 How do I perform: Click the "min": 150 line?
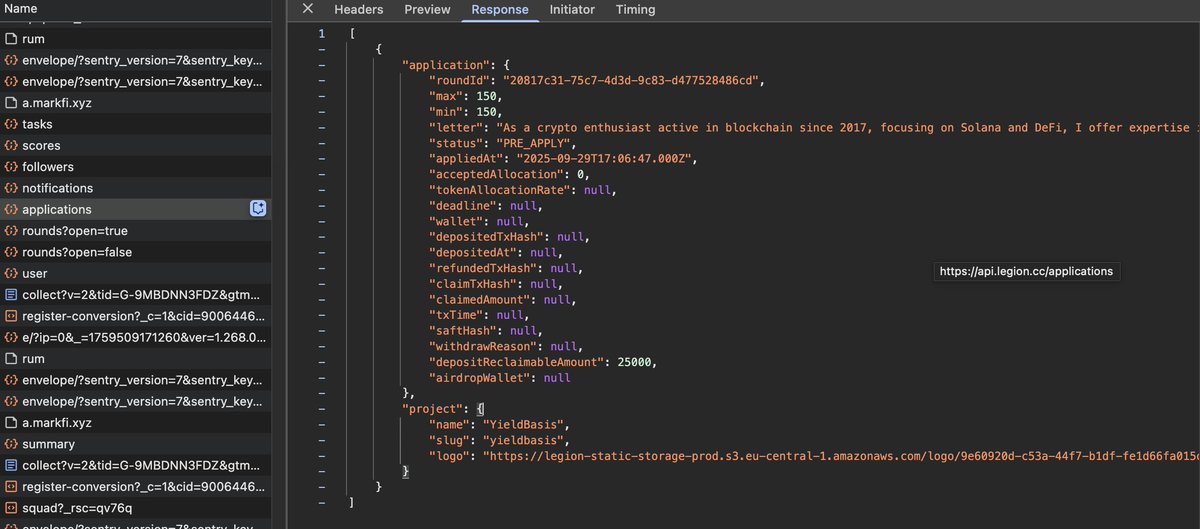(x=465, y=112)
